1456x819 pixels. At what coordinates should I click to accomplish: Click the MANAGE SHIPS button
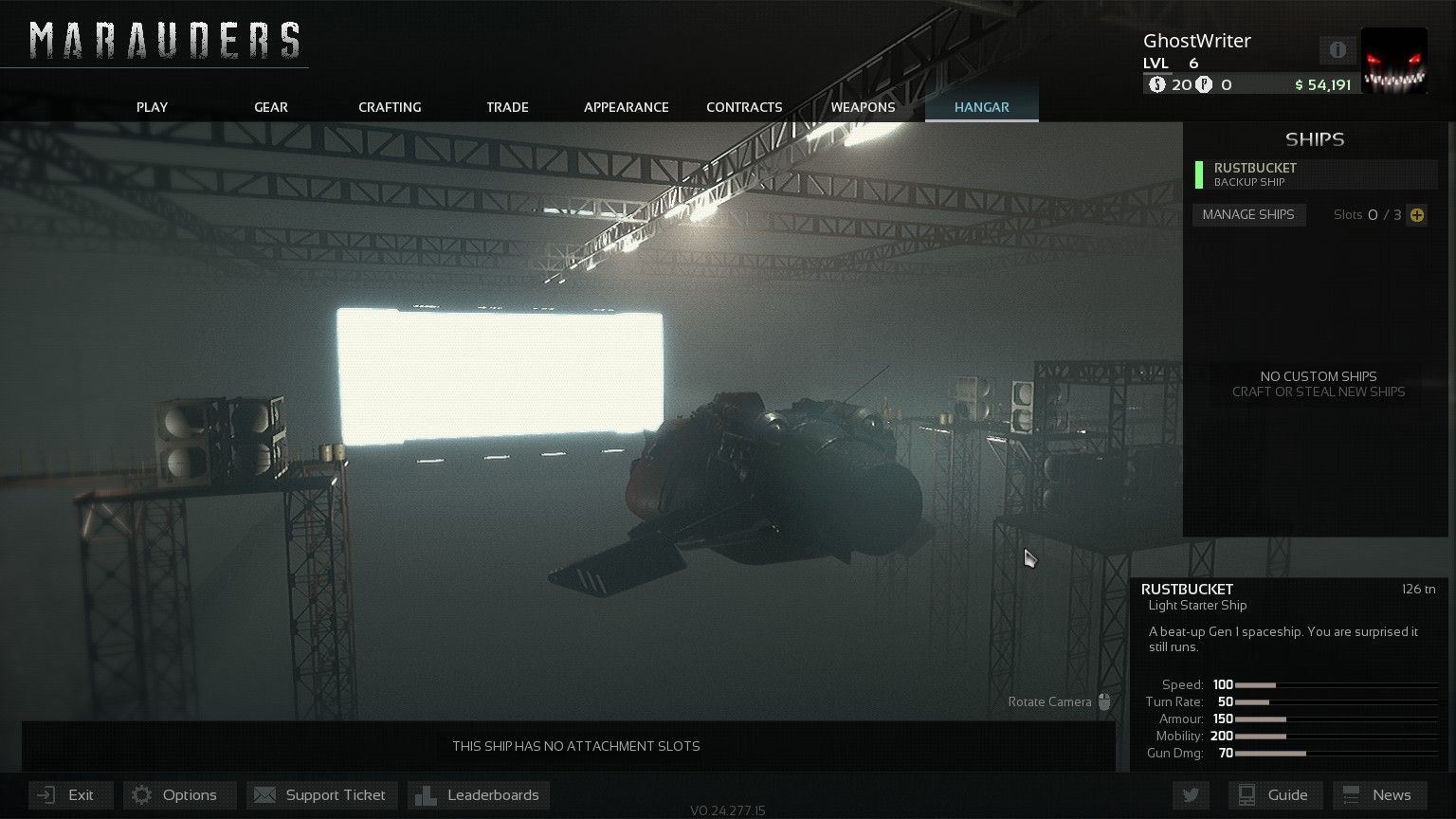(1248, 214)
